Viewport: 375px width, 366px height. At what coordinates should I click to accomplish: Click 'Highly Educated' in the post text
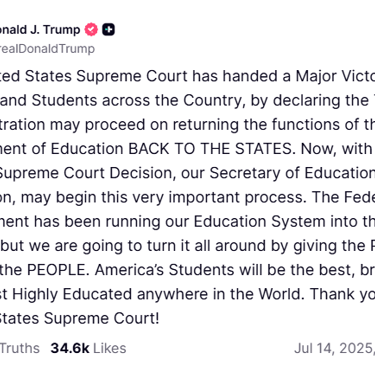72,294
